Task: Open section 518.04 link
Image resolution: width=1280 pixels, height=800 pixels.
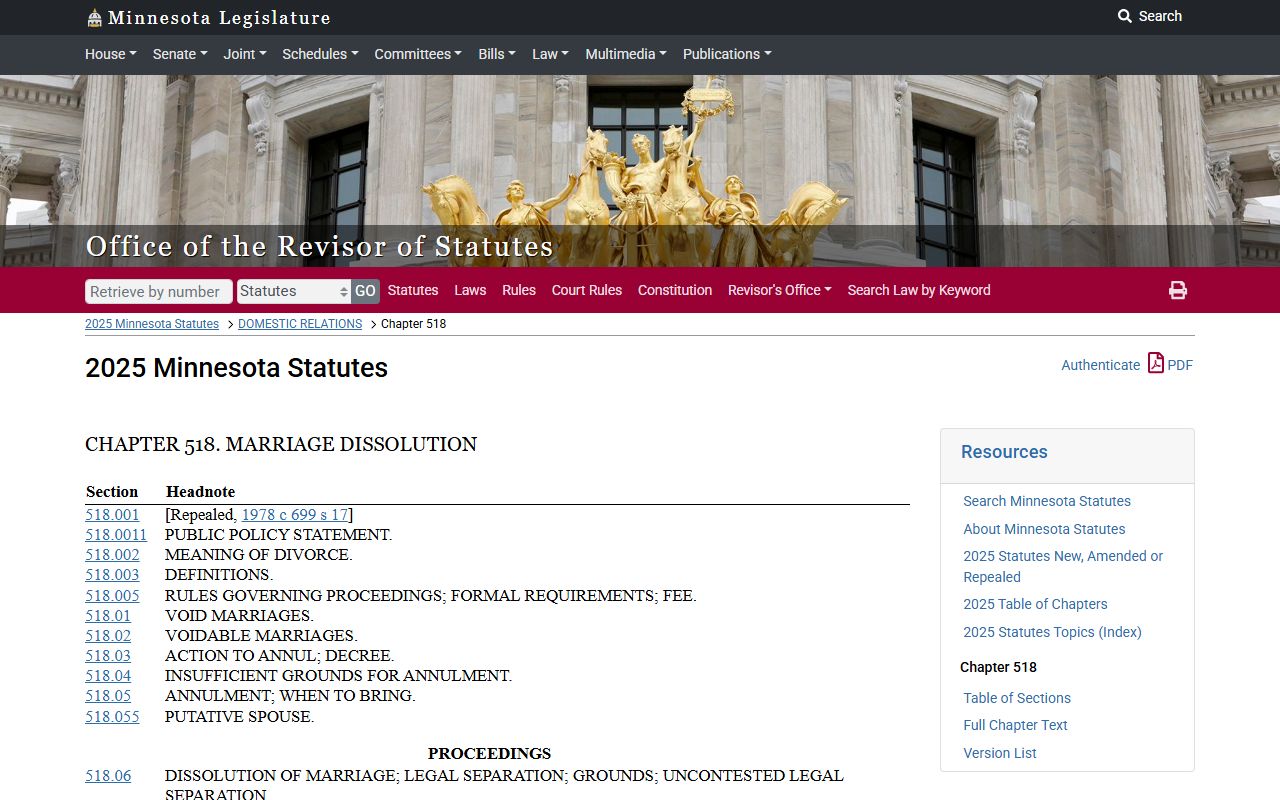Action: pyautogui.click(x=108, y=676)
